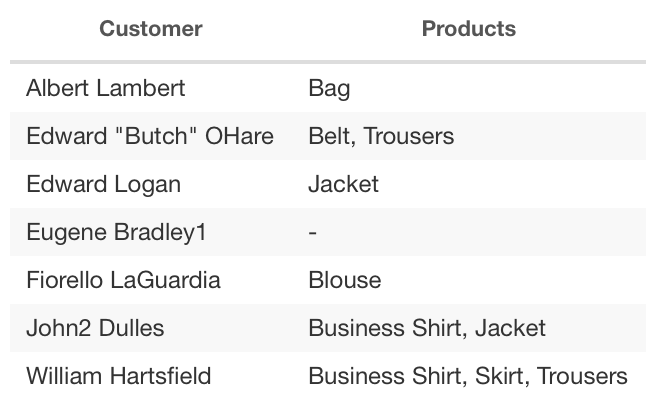Click the word Dulles in customer column
This screenshot has width=670, height=404.
pyautogui.click(x=131, y=328)
